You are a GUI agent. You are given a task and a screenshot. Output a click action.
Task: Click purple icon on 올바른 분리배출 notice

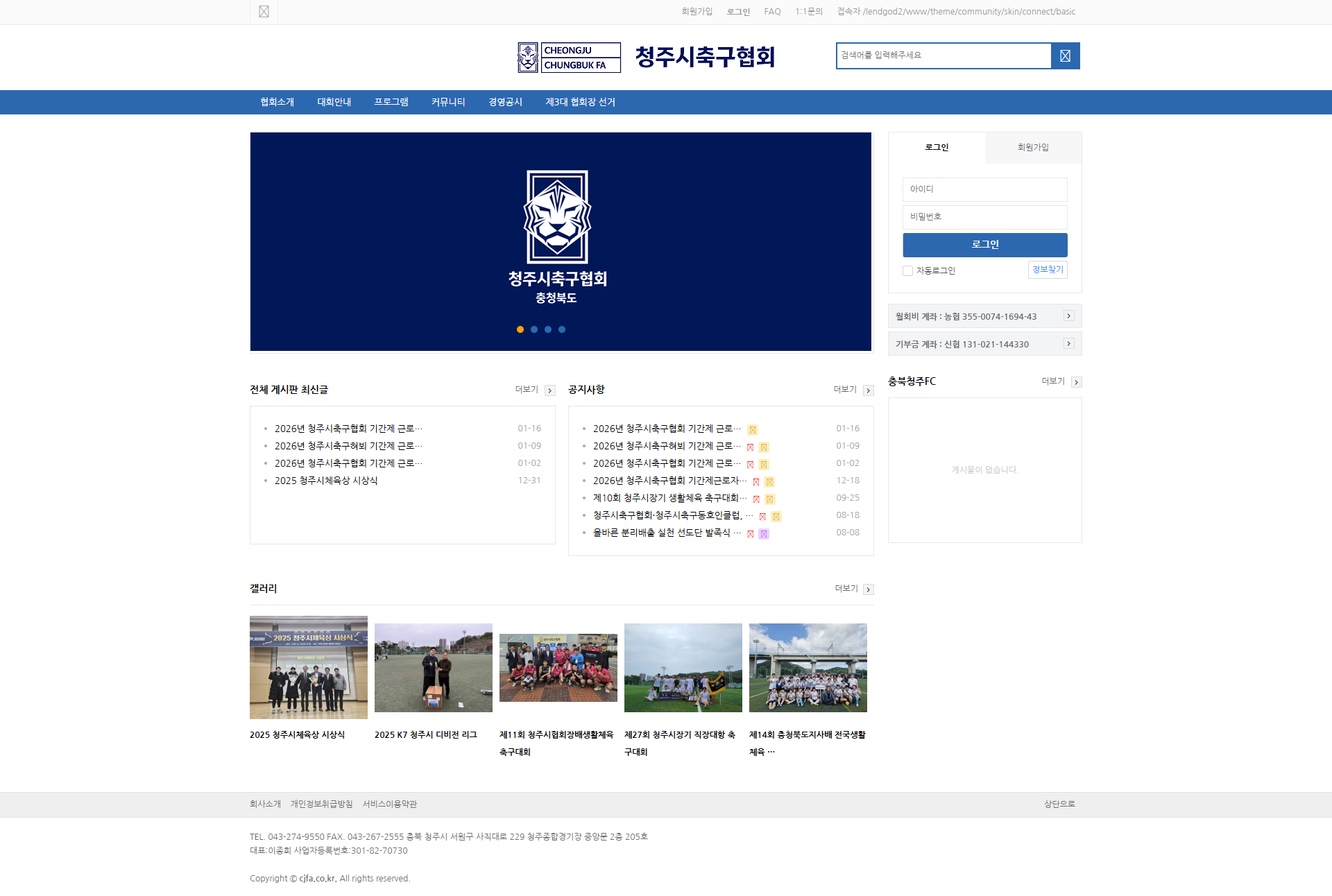[x=764, y=534]
